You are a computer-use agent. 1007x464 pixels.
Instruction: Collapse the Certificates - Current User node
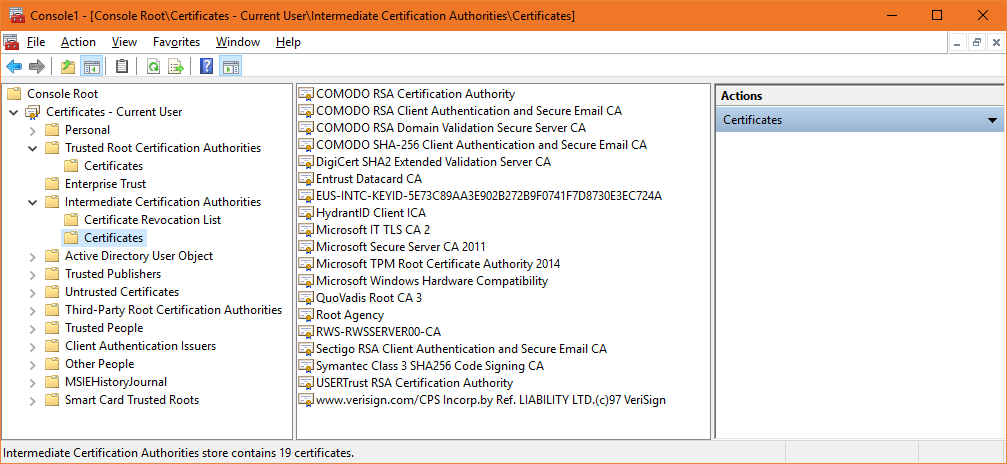pos(13,112)
